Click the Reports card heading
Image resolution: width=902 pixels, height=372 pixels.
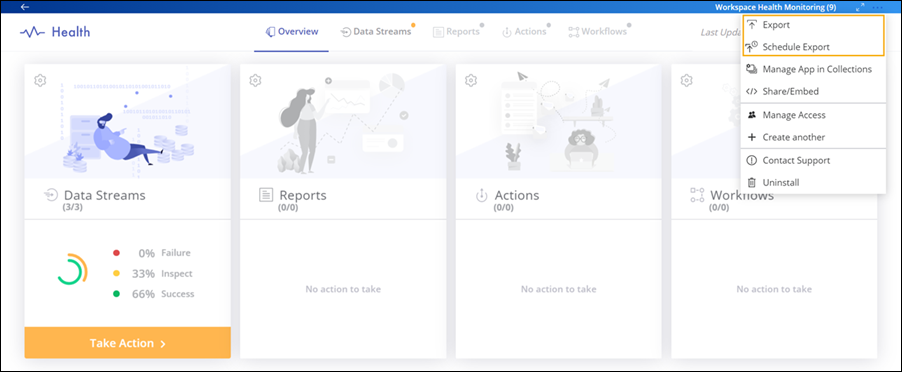click(303, 195)
